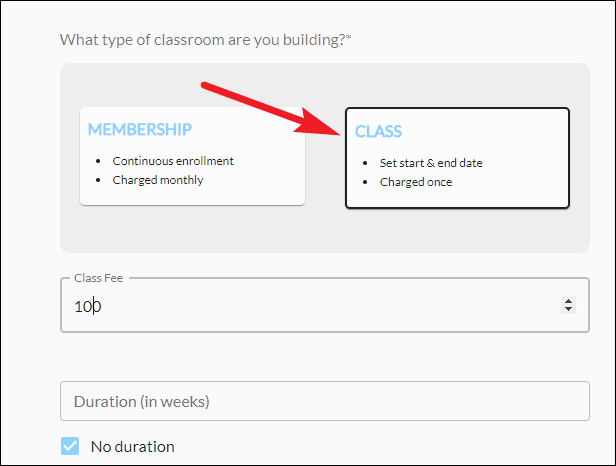Click the bullet dot beside Charged once
This screenshot has width=616, height=466.
[x=365, y=182]
